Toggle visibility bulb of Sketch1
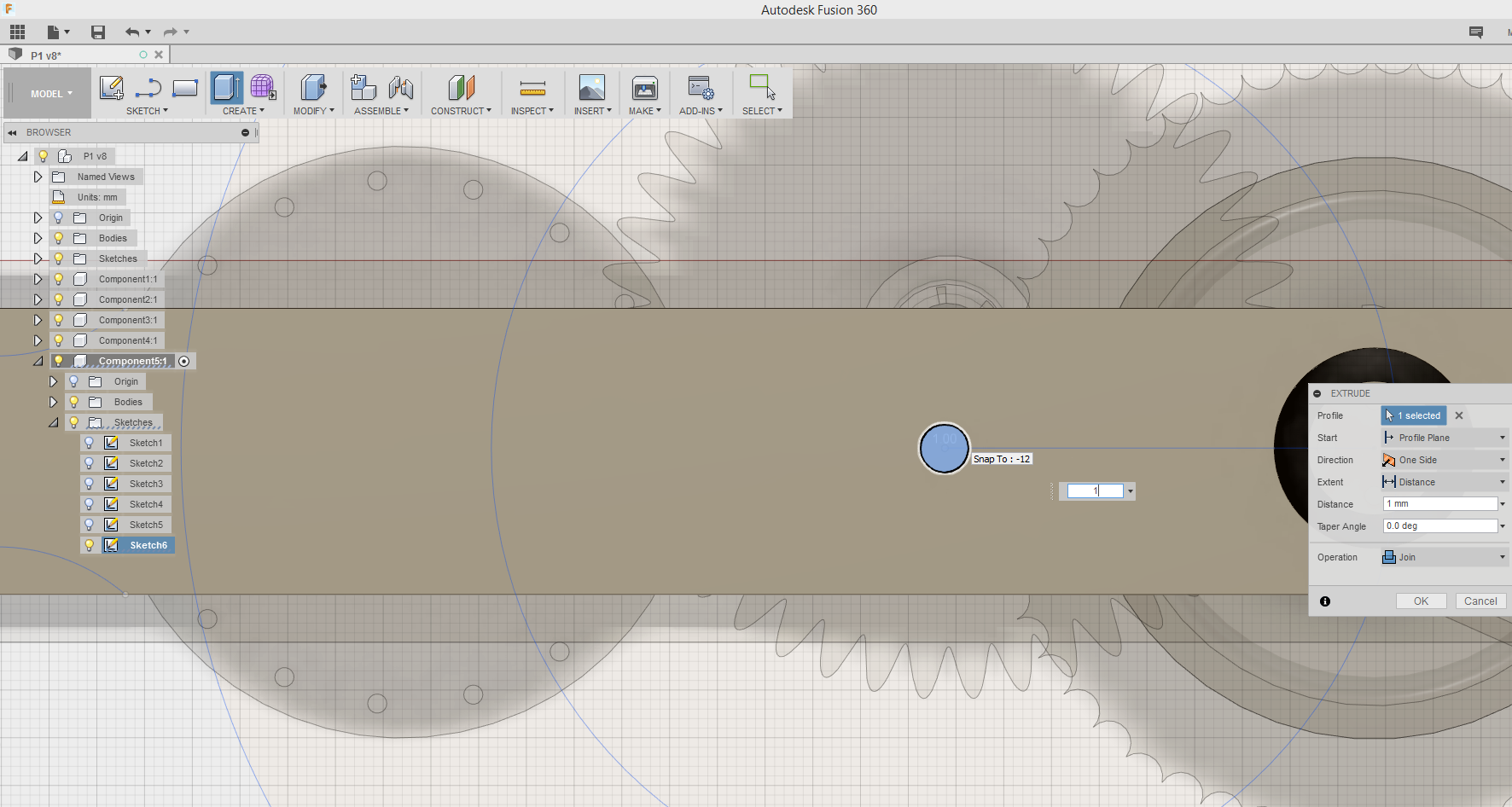The image size is (1512, 807). click(90, 443)
